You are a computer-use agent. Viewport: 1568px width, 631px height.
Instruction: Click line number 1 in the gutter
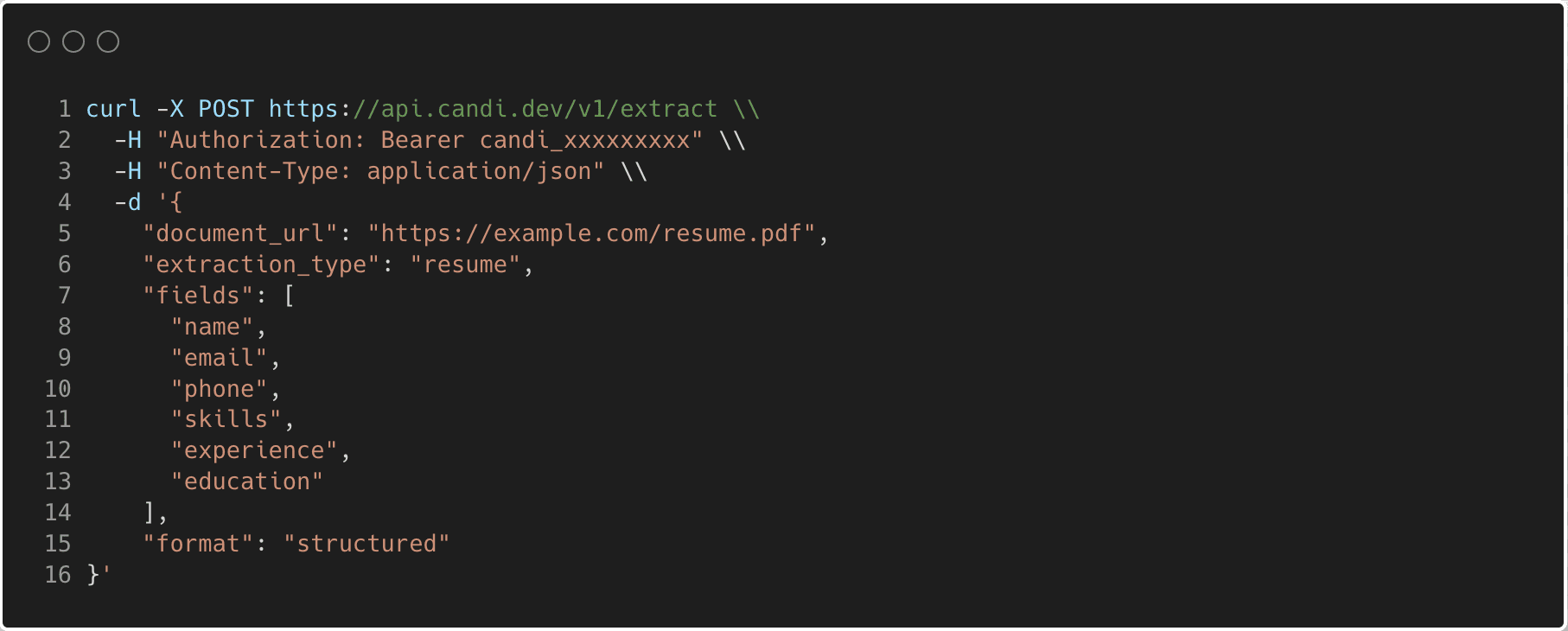pyautogui.click(x=65, y=109)
